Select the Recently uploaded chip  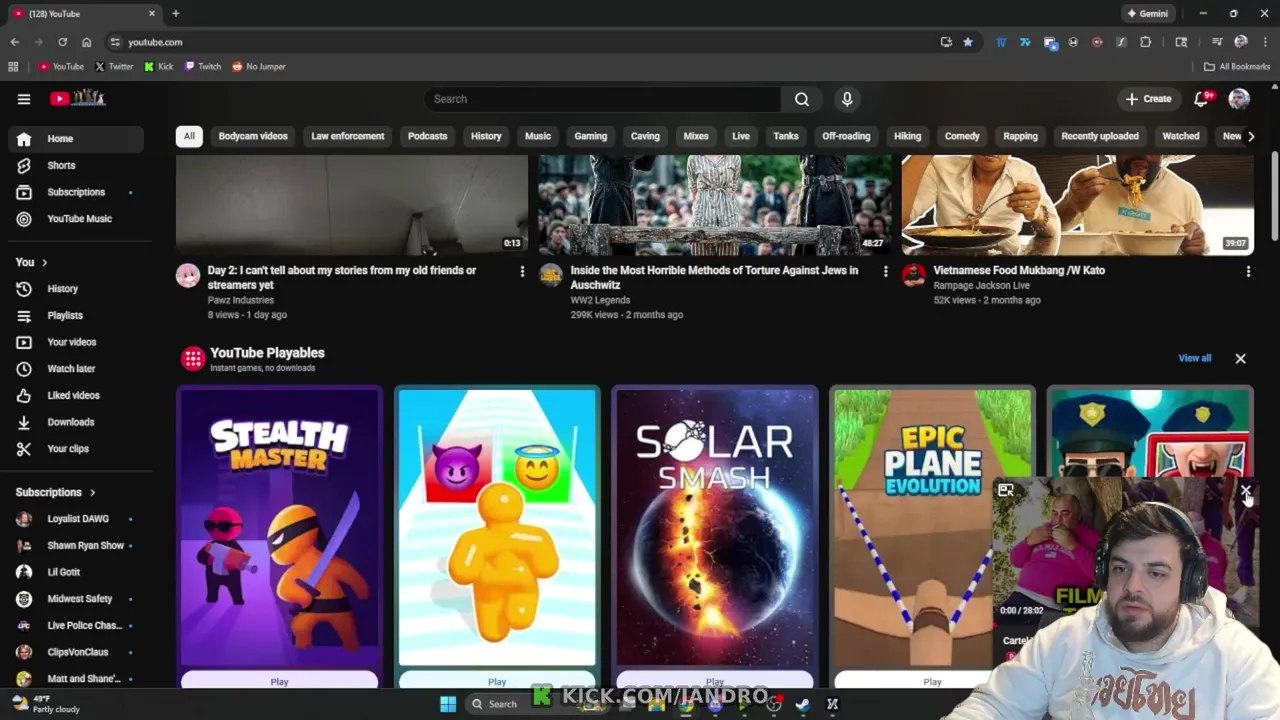(x=1099, y=136)
